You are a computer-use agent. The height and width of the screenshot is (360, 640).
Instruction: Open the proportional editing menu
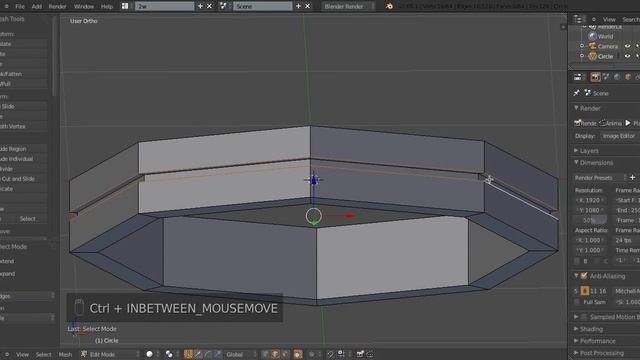pos(313,354)
